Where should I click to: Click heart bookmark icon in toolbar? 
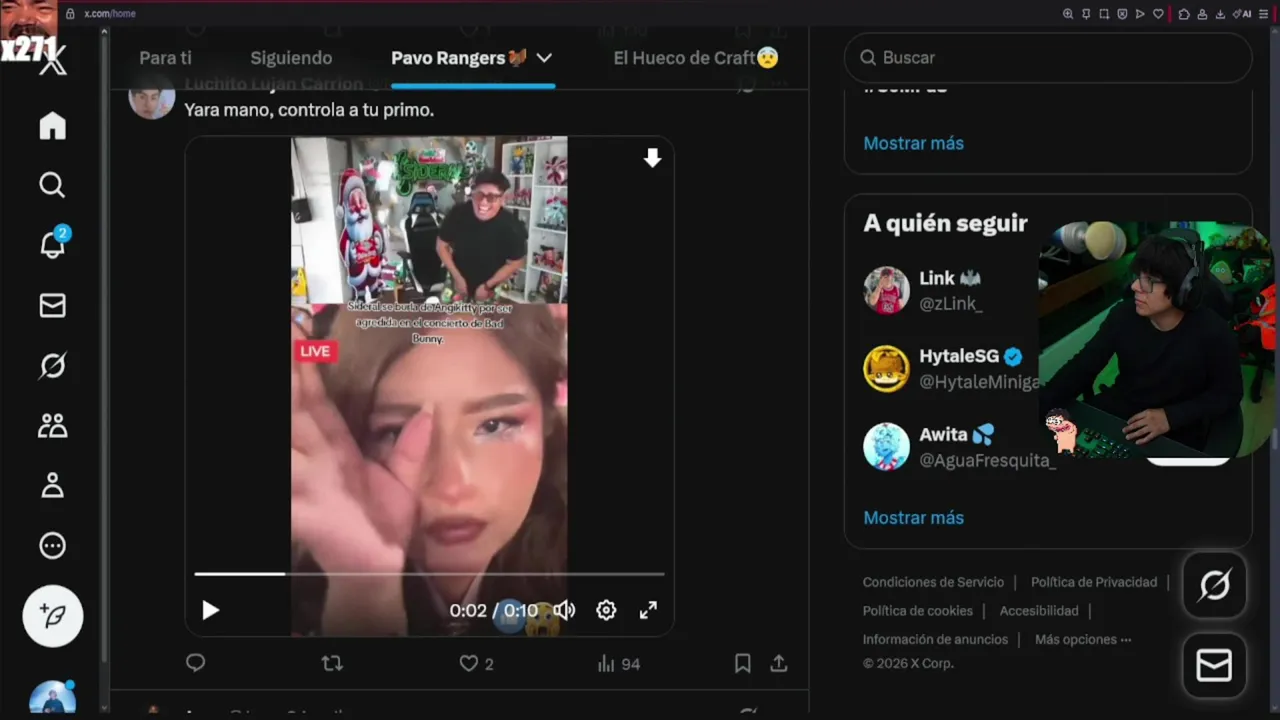pyautogui.click(x=1158, y=14)
